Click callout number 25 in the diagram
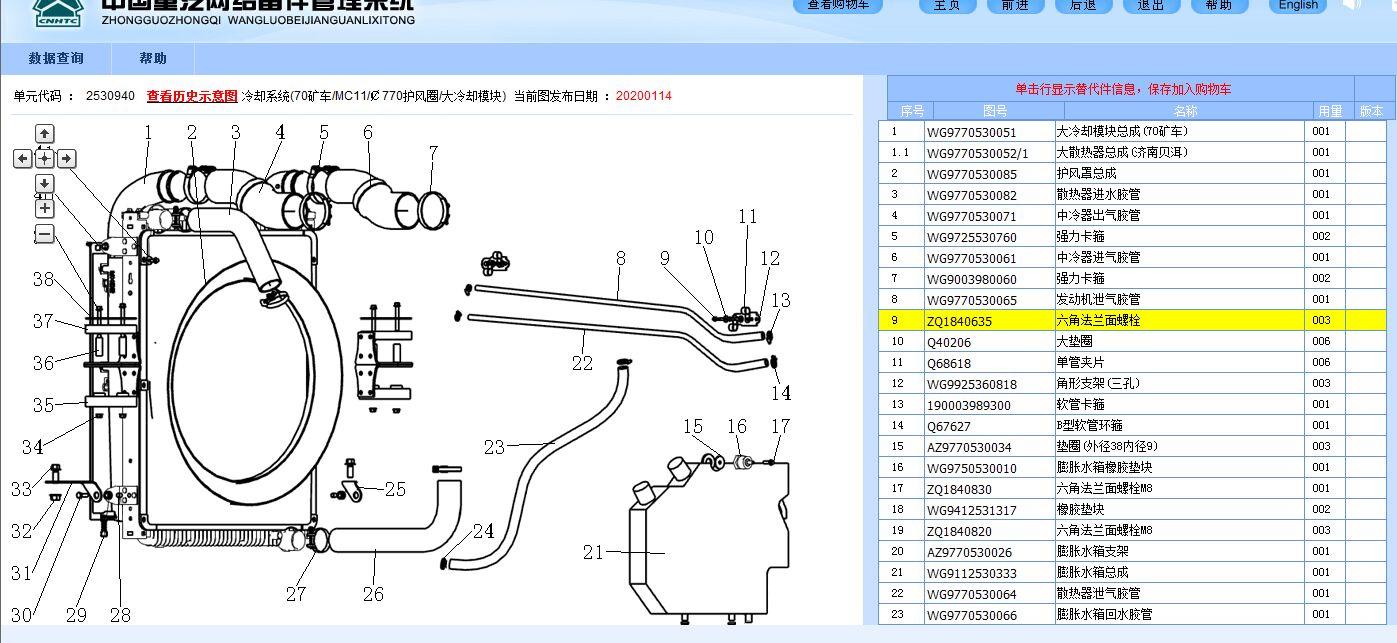 point(396,489)
